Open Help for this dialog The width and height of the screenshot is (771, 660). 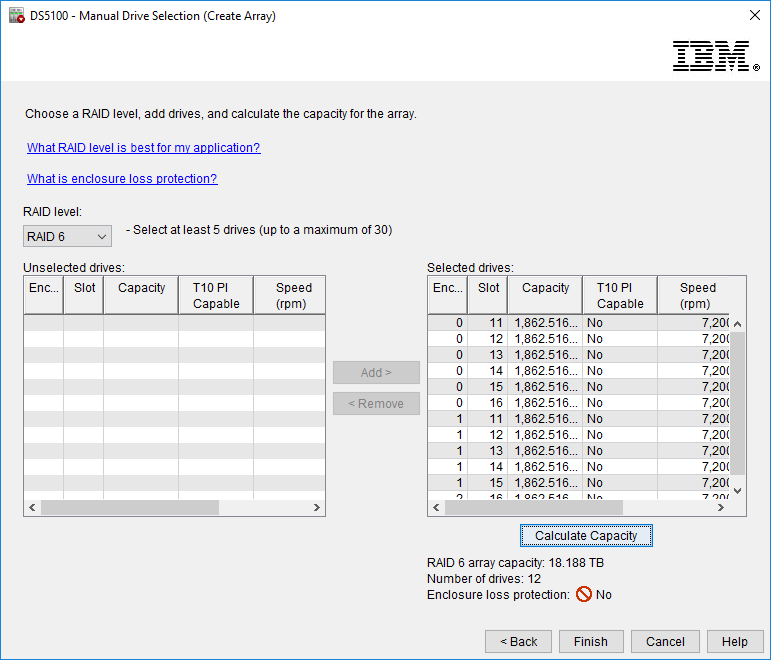click(x=734, y=642)
